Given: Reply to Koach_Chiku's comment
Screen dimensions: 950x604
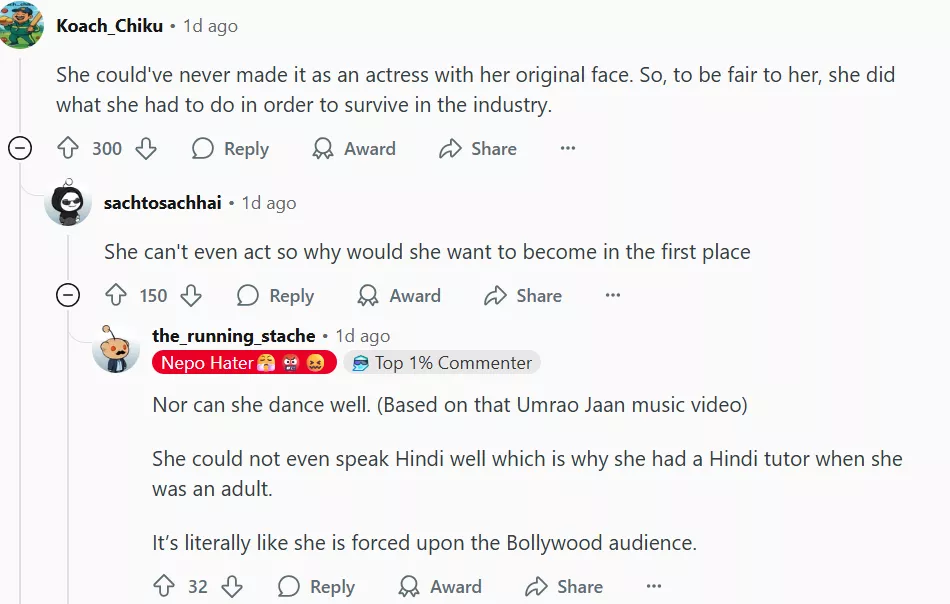Looking at the screenshot, I should [x=230, y=149].
